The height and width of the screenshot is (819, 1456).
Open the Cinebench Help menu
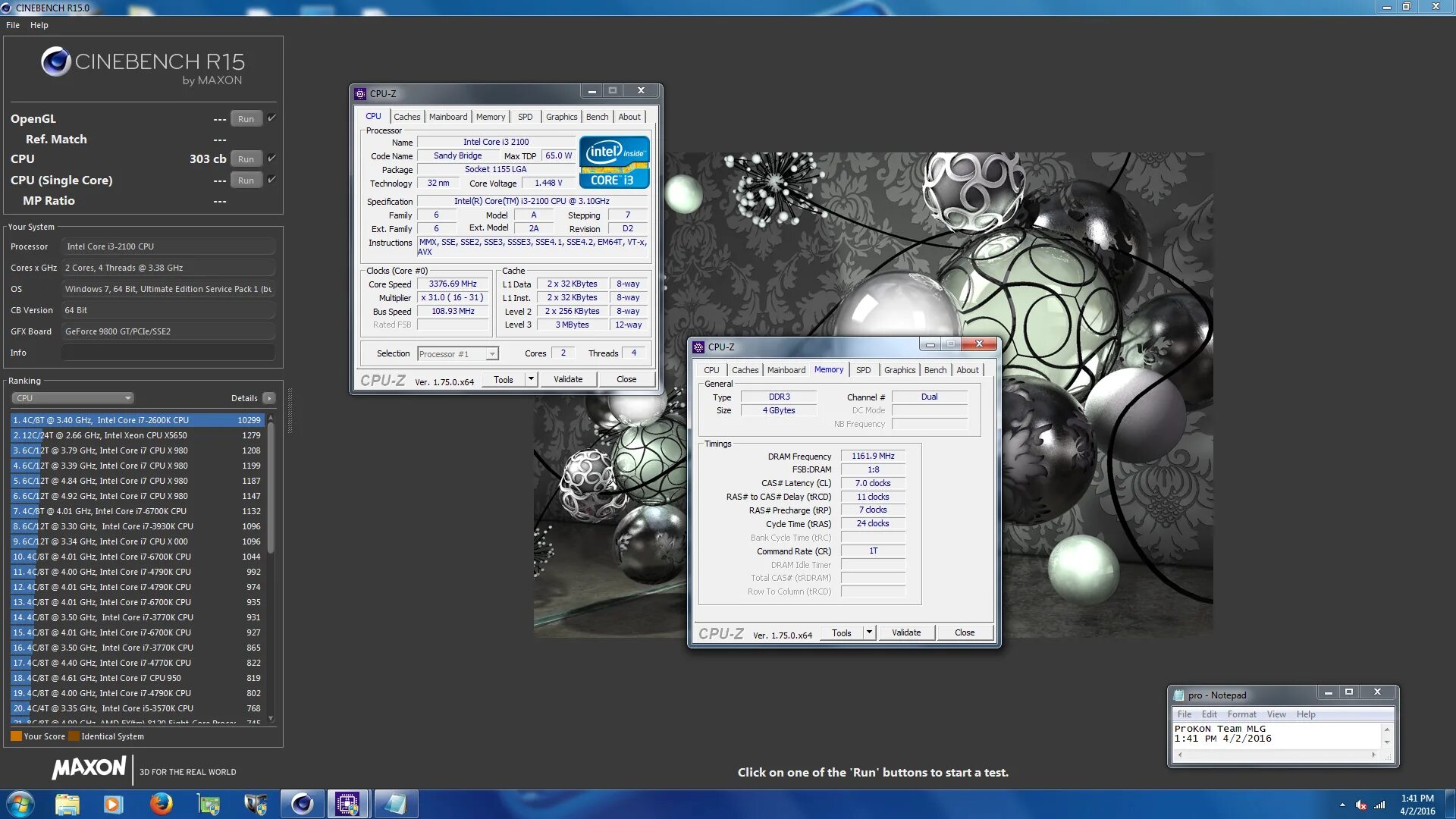39,25
